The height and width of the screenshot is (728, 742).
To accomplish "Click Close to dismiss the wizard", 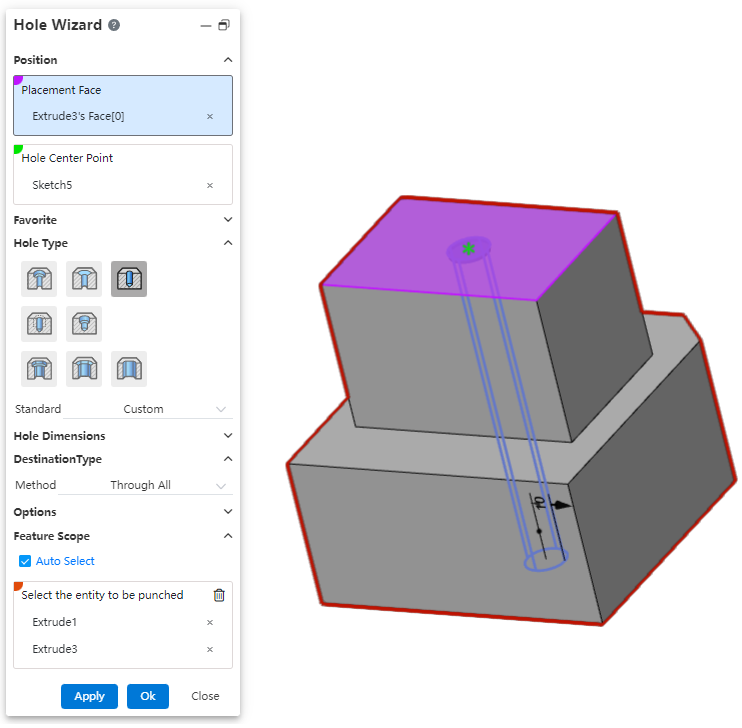I will pos(205,696).
